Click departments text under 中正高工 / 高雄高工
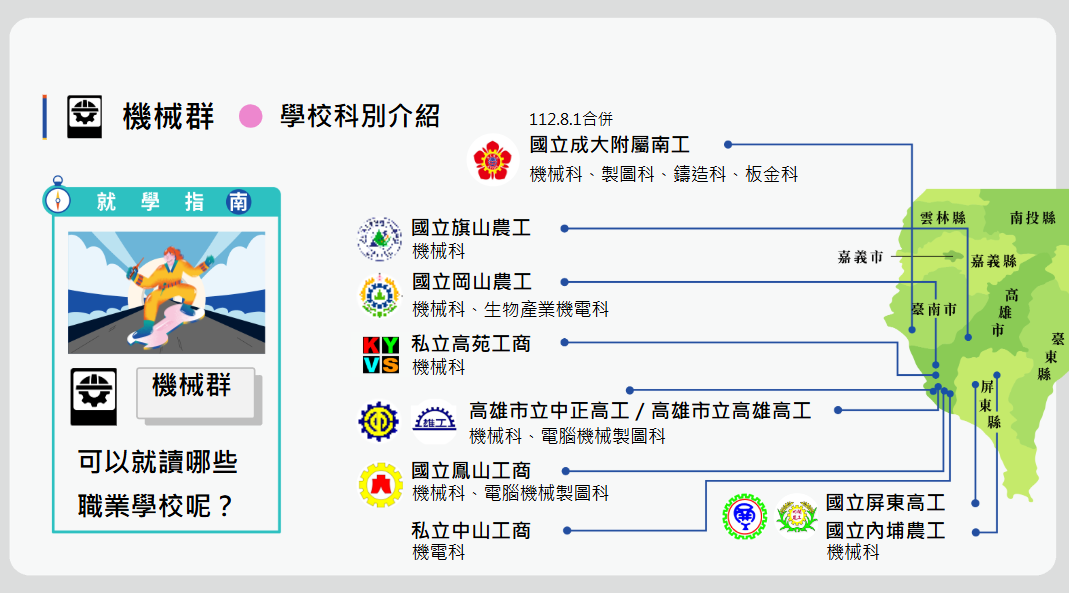 pyautogui.click(x=567, y=436)
